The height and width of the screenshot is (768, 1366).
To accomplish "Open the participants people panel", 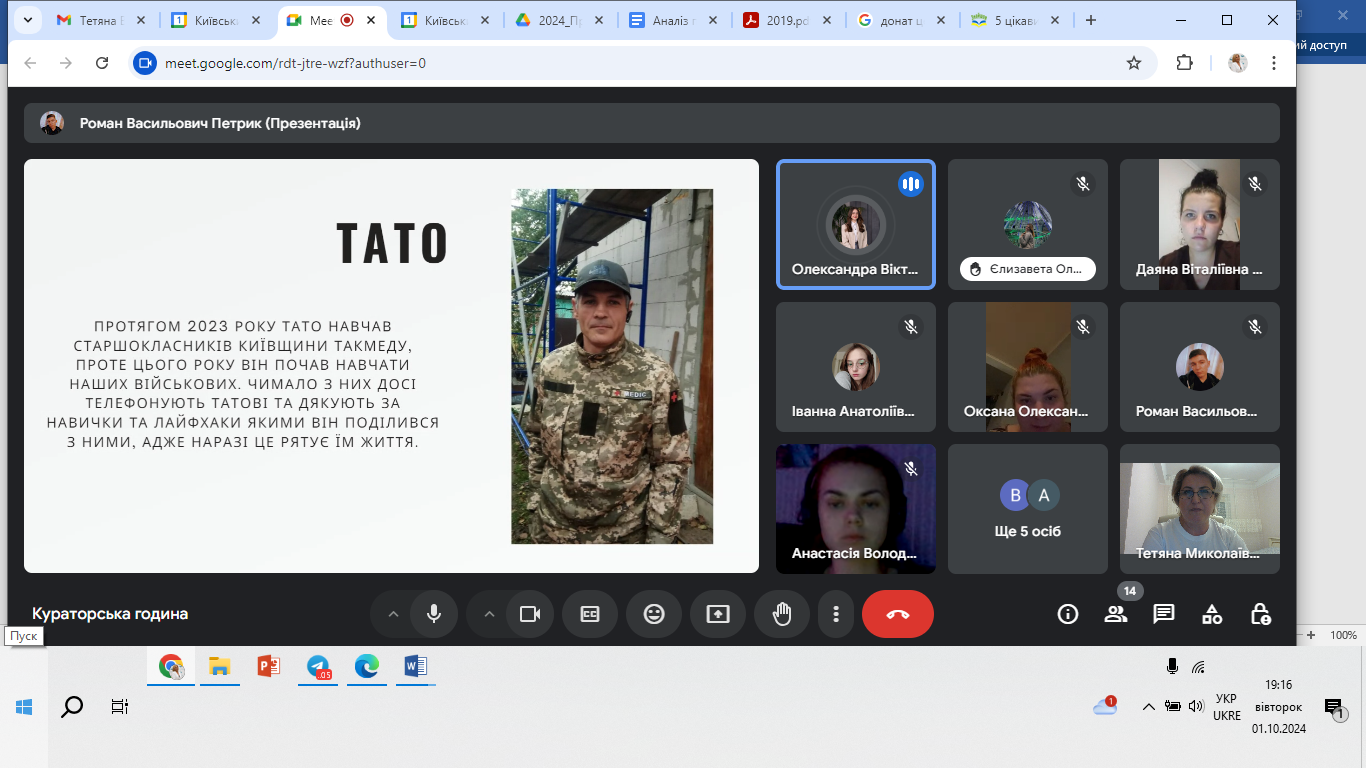I will click(1116, 614).
